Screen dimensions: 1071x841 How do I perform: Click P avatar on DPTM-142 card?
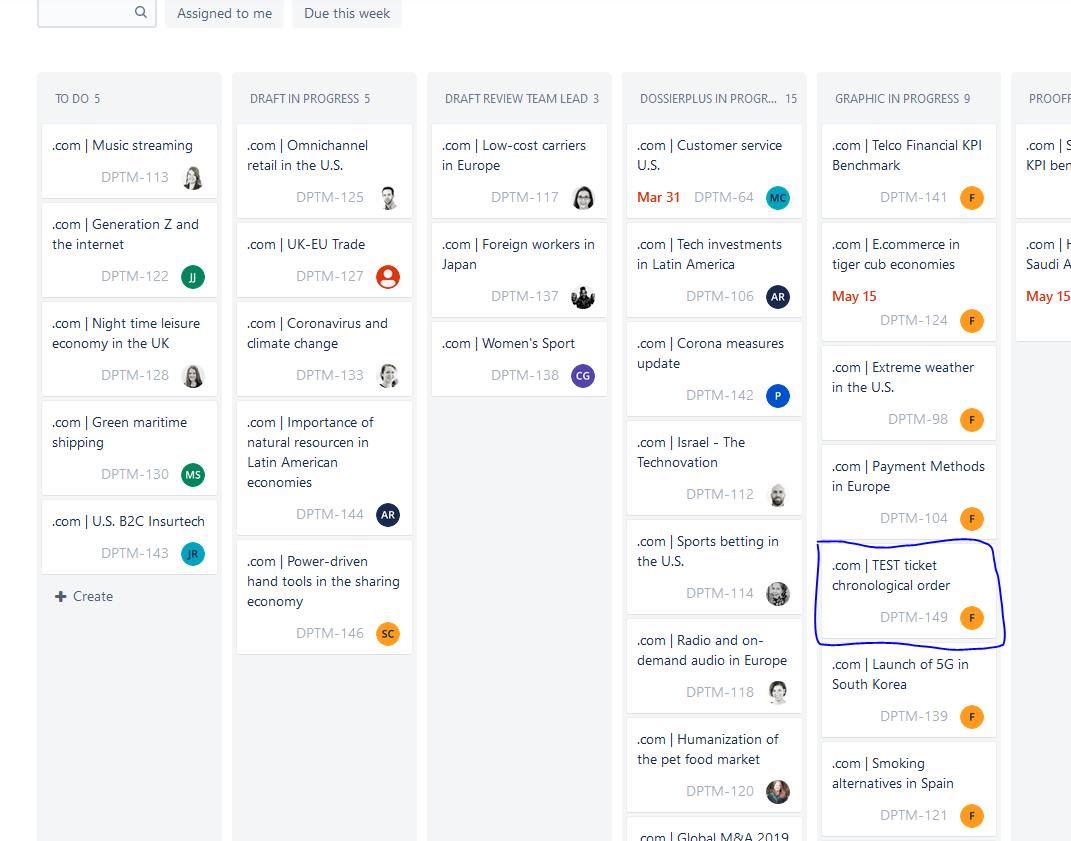tap(778, 396)
